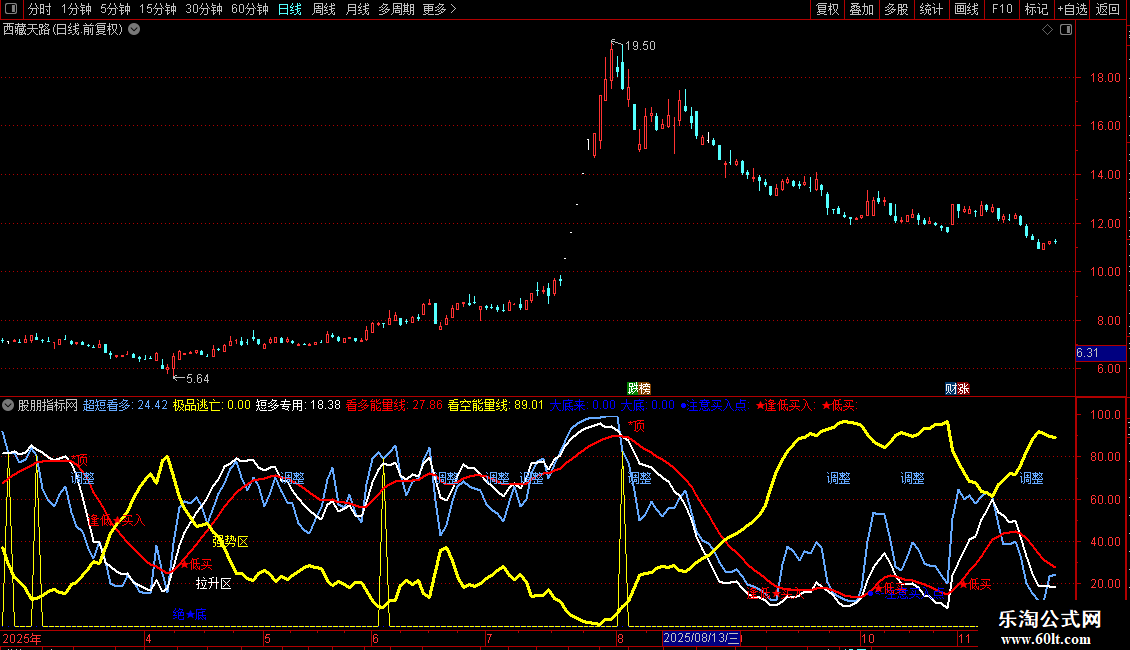Click the 强势区 label in indicator
1130x650 pixels.
click(x=230, y=541)
